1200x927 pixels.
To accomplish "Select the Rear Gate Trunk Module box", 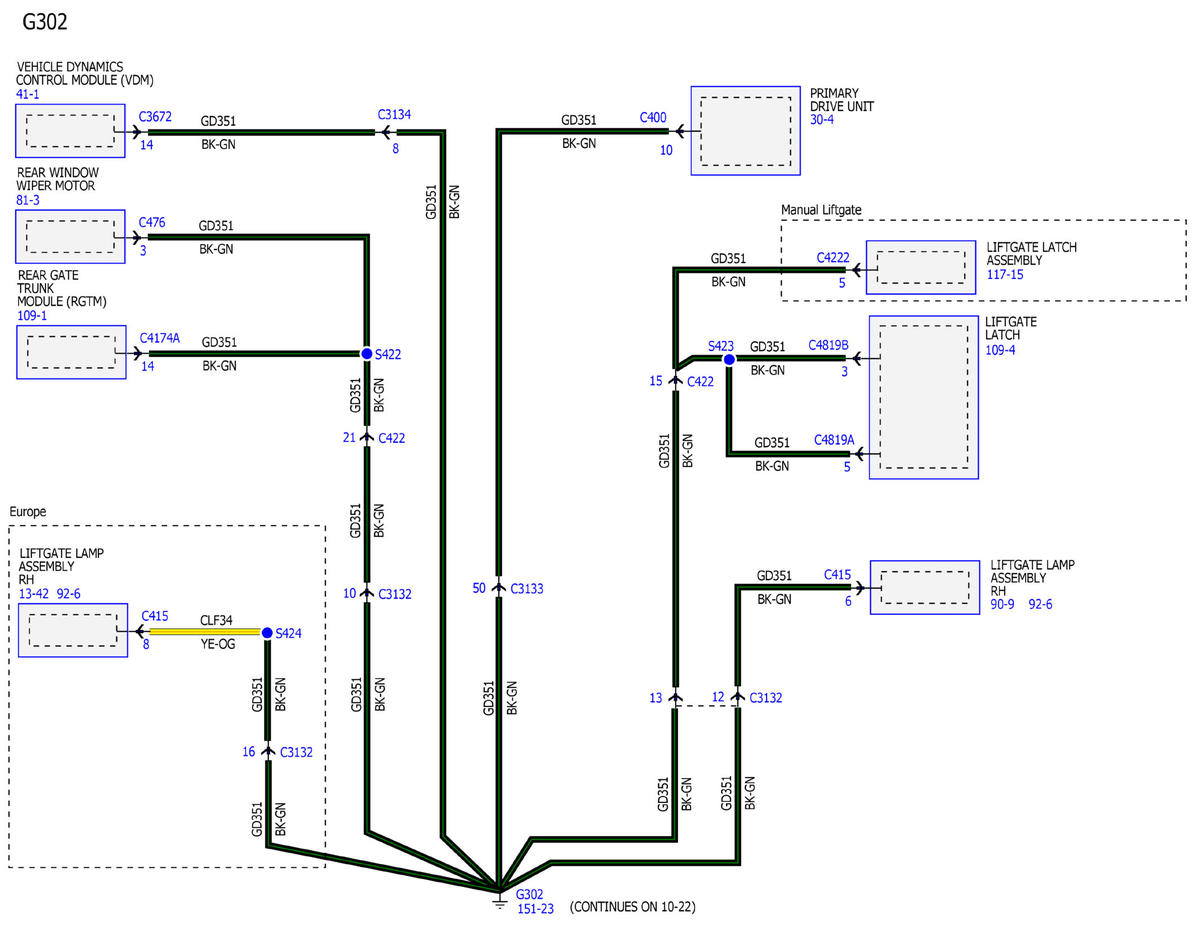I will coord(71,352).
